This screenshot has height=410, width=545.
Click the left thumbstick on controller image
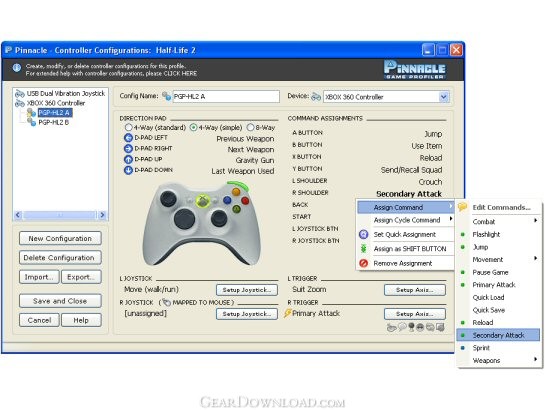pos(168,198)
